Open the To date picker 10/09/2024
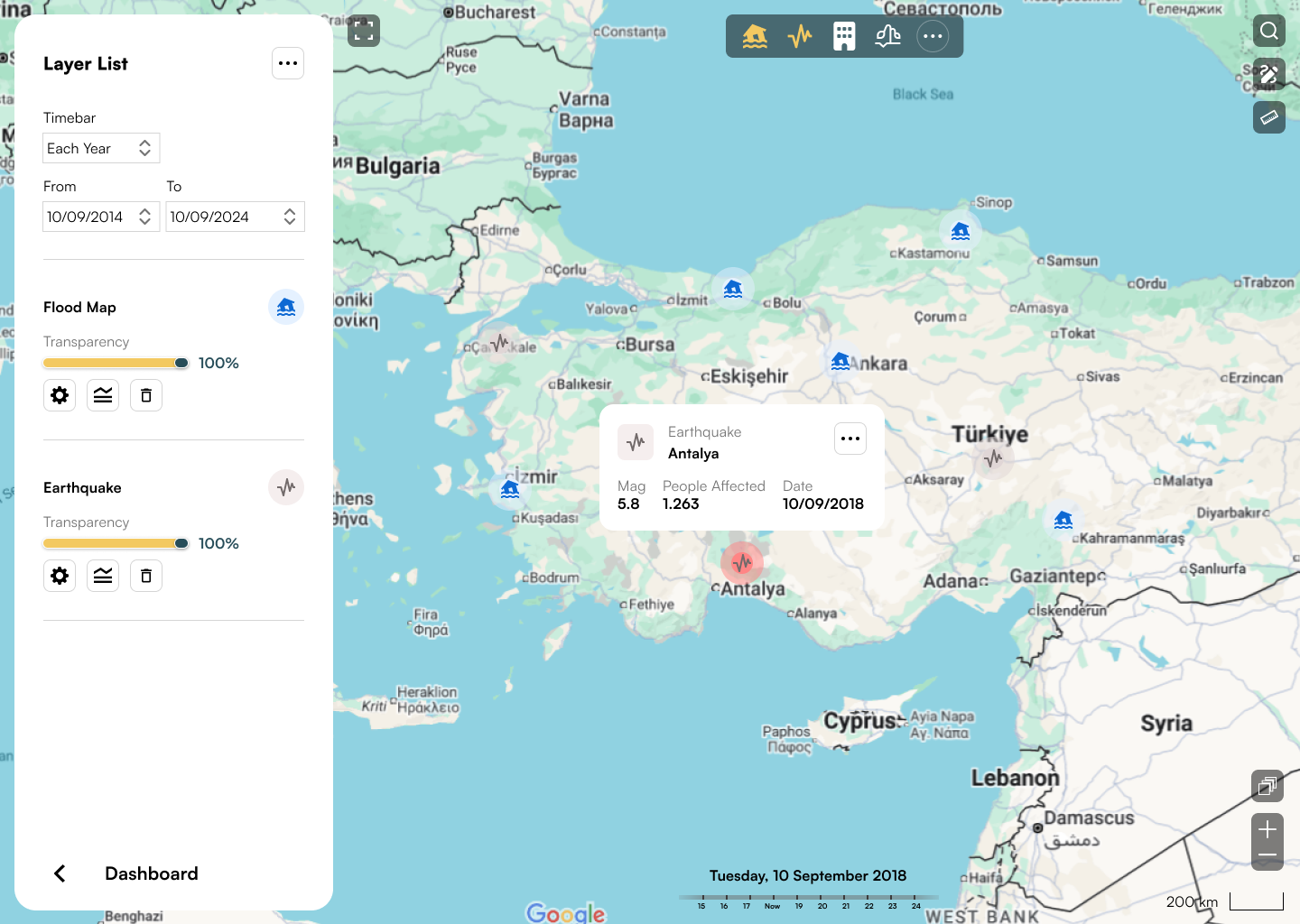Image resolution: width=1300 pixels, height=924 pixels. [x=235, y=217]
